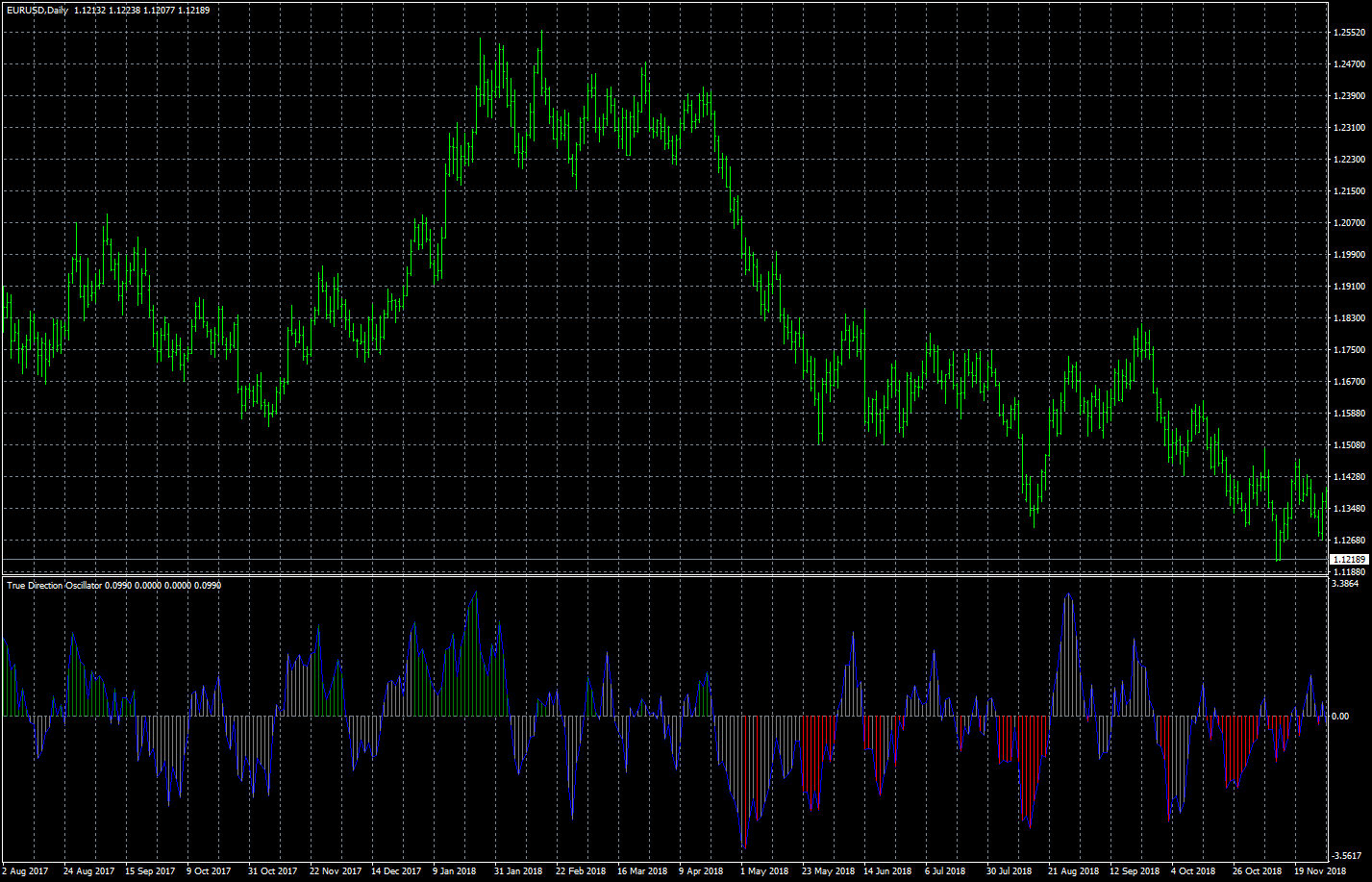The image size is (1372, 882).
Task: Click the 1.19100 price axis label
Action: (1350, 286)
